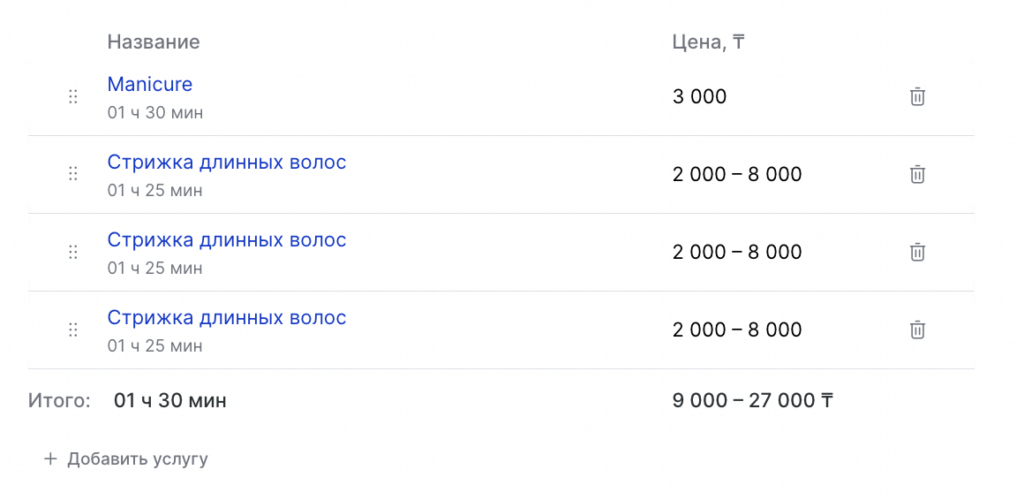Open the second Стрижка длинных волос link
1024x500 pixels.
[227, 240]
